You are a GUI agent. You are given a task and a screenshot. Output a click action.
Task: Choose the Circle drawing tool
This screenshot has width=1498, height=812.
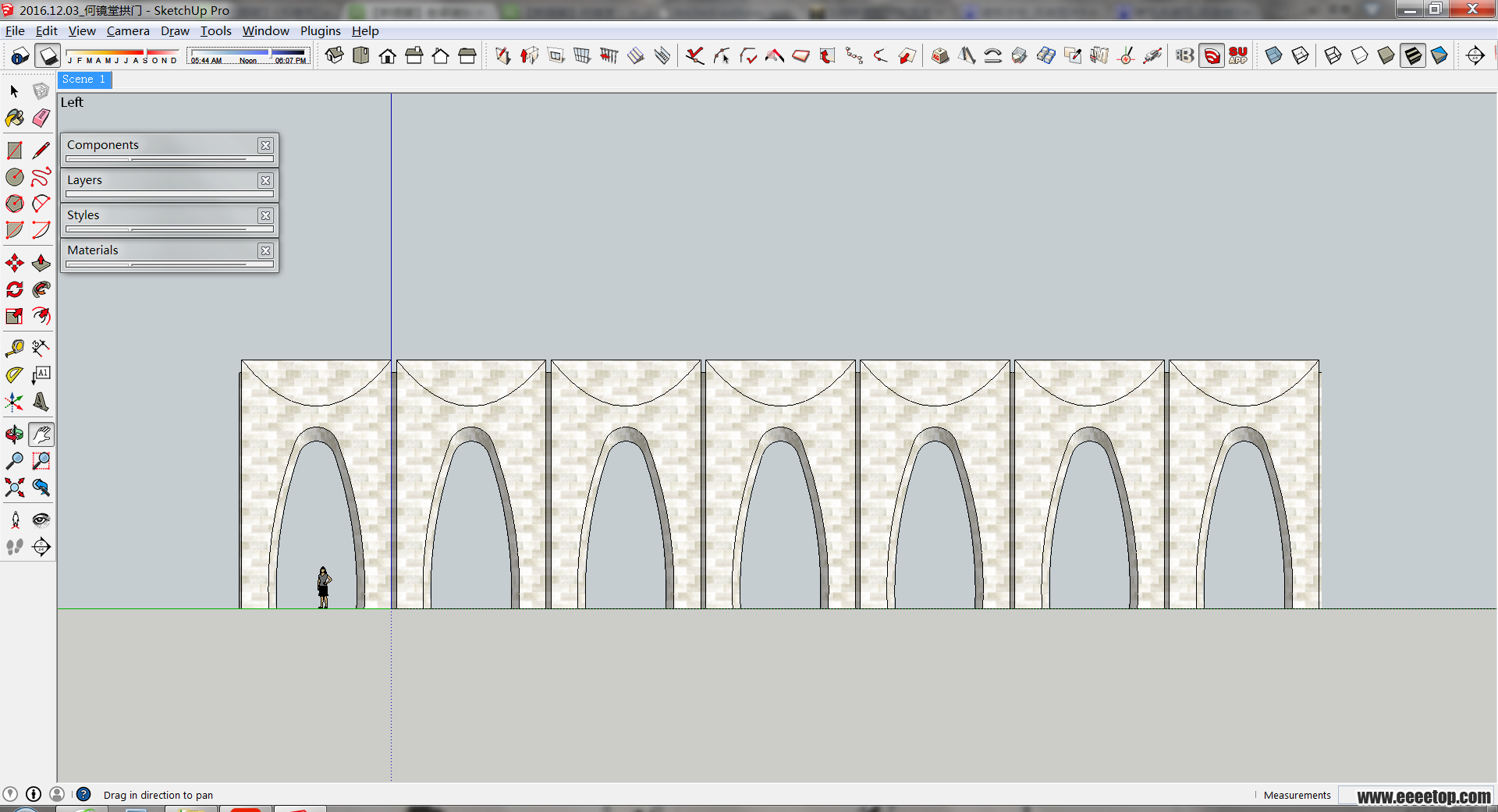[x=14, y=177]
